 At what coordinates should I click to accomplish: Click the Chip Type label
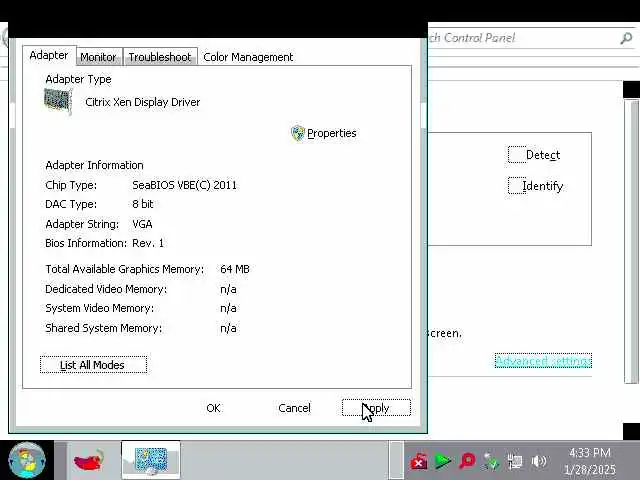tap(71, 185)
